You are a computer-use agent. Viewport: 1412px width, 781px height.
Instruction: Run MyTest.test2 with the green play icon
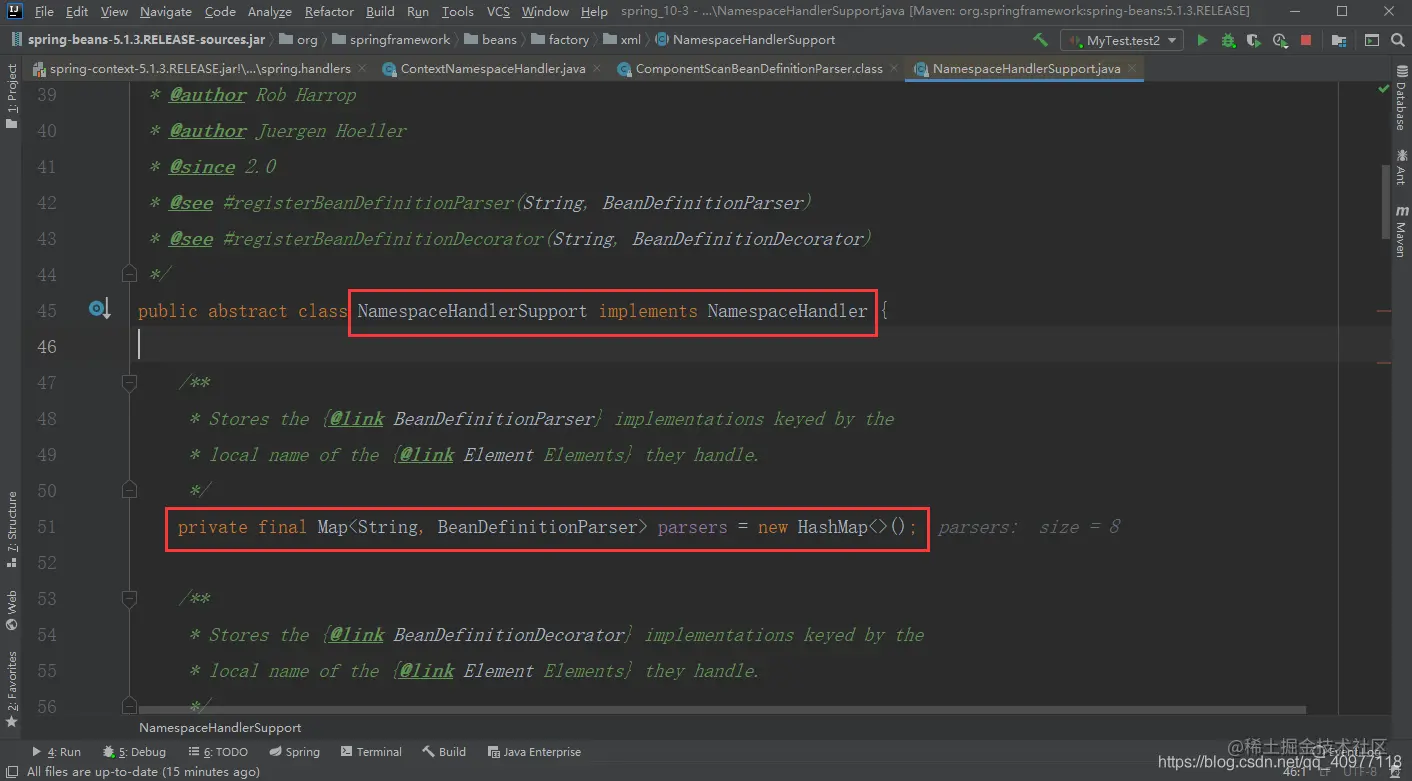1202,40
